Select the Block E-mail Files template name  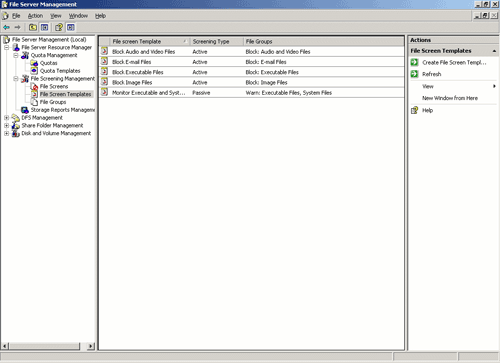pyautogui.click(x=132, y=62)
